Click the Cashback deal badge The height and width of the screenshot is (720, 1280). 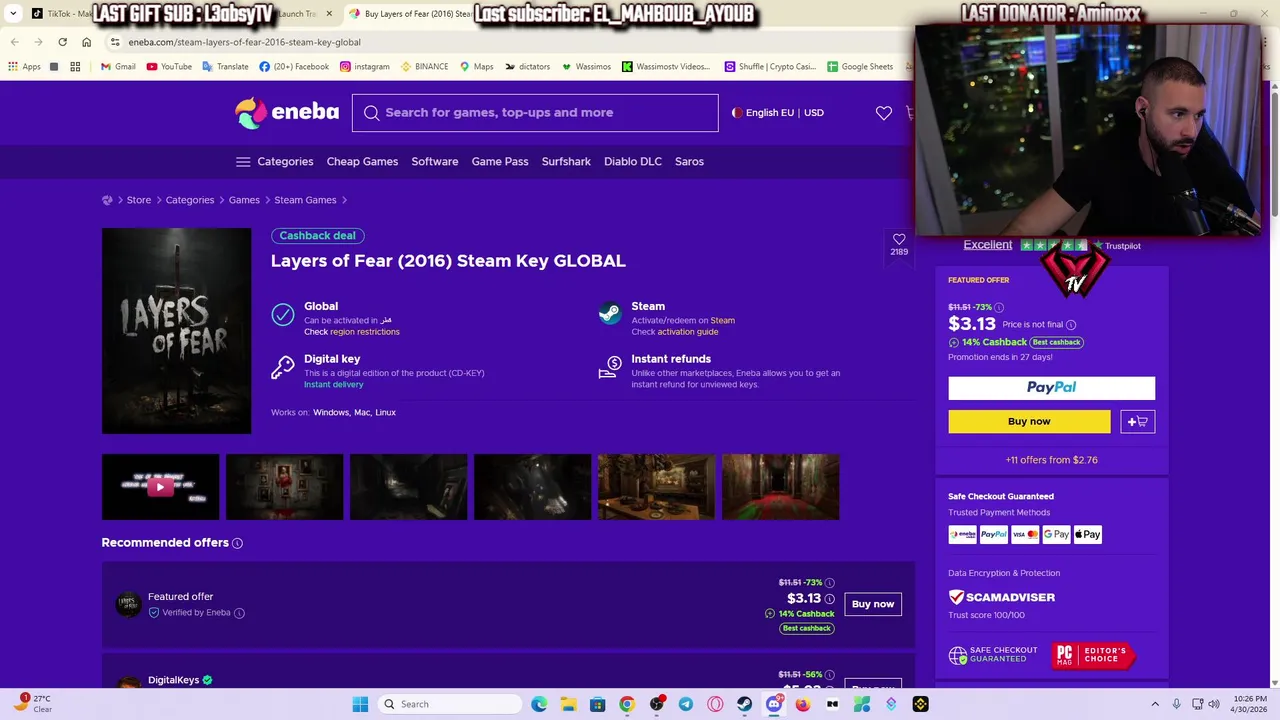(x=317, y=236)
